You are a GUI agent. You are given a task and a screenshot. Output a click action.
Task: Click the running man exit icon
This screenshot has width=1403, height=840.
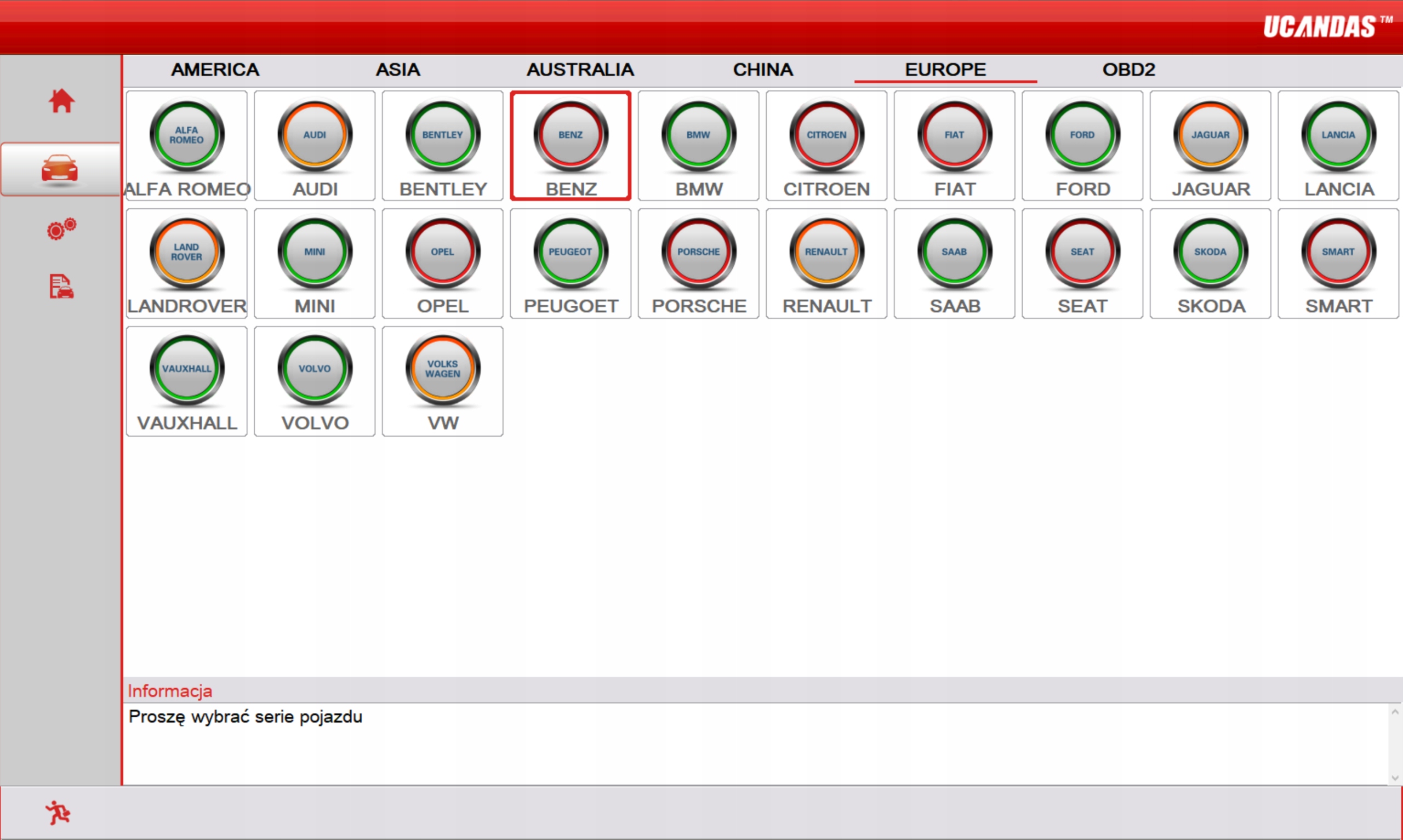pyautogui.click(x=58, y=813)
